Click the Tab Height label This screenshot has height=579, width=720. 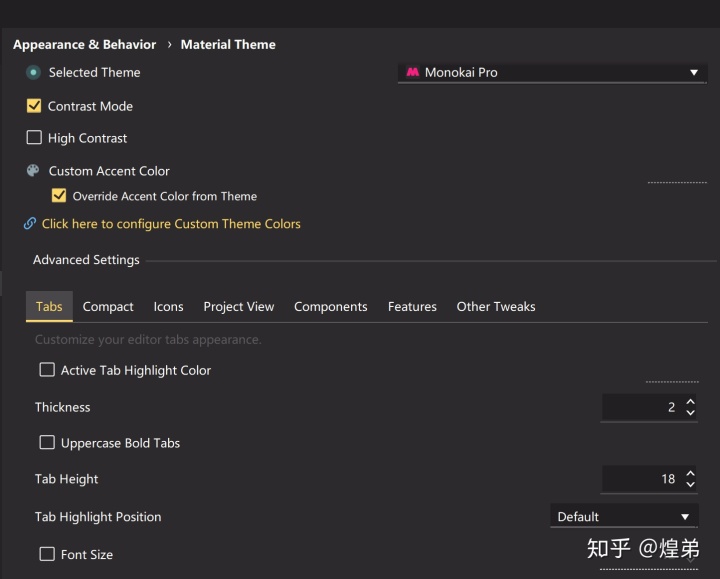coord(67,479)
